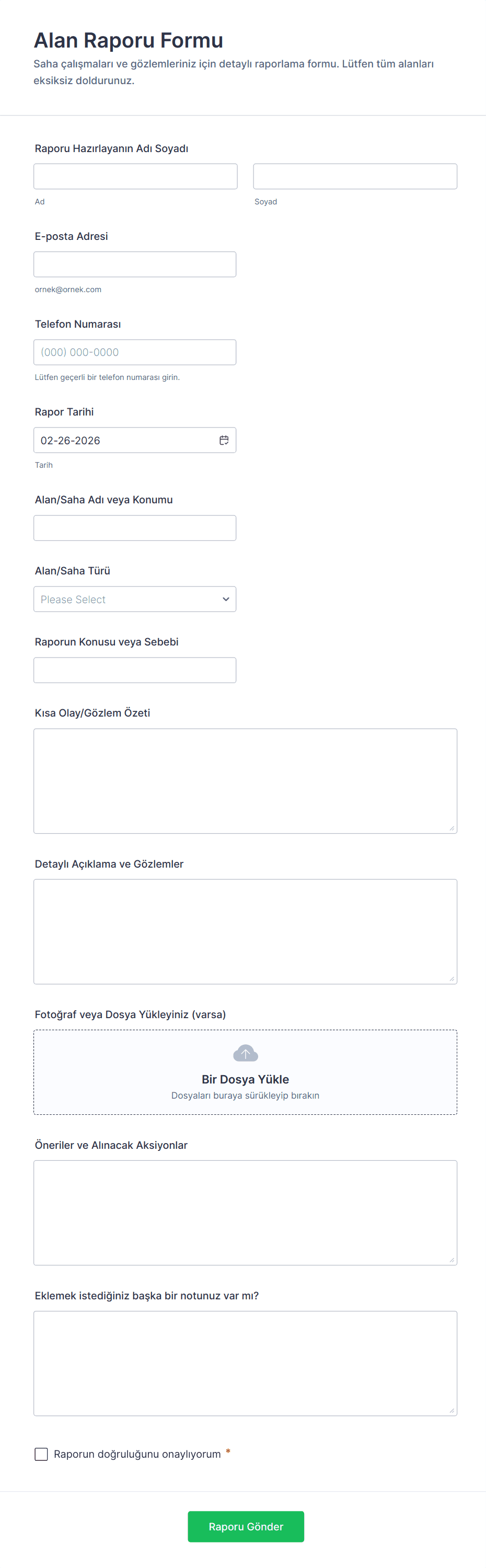Expand the Alan/Saha Türü dropdown
486x1568 pixels.
coord(134,599)
